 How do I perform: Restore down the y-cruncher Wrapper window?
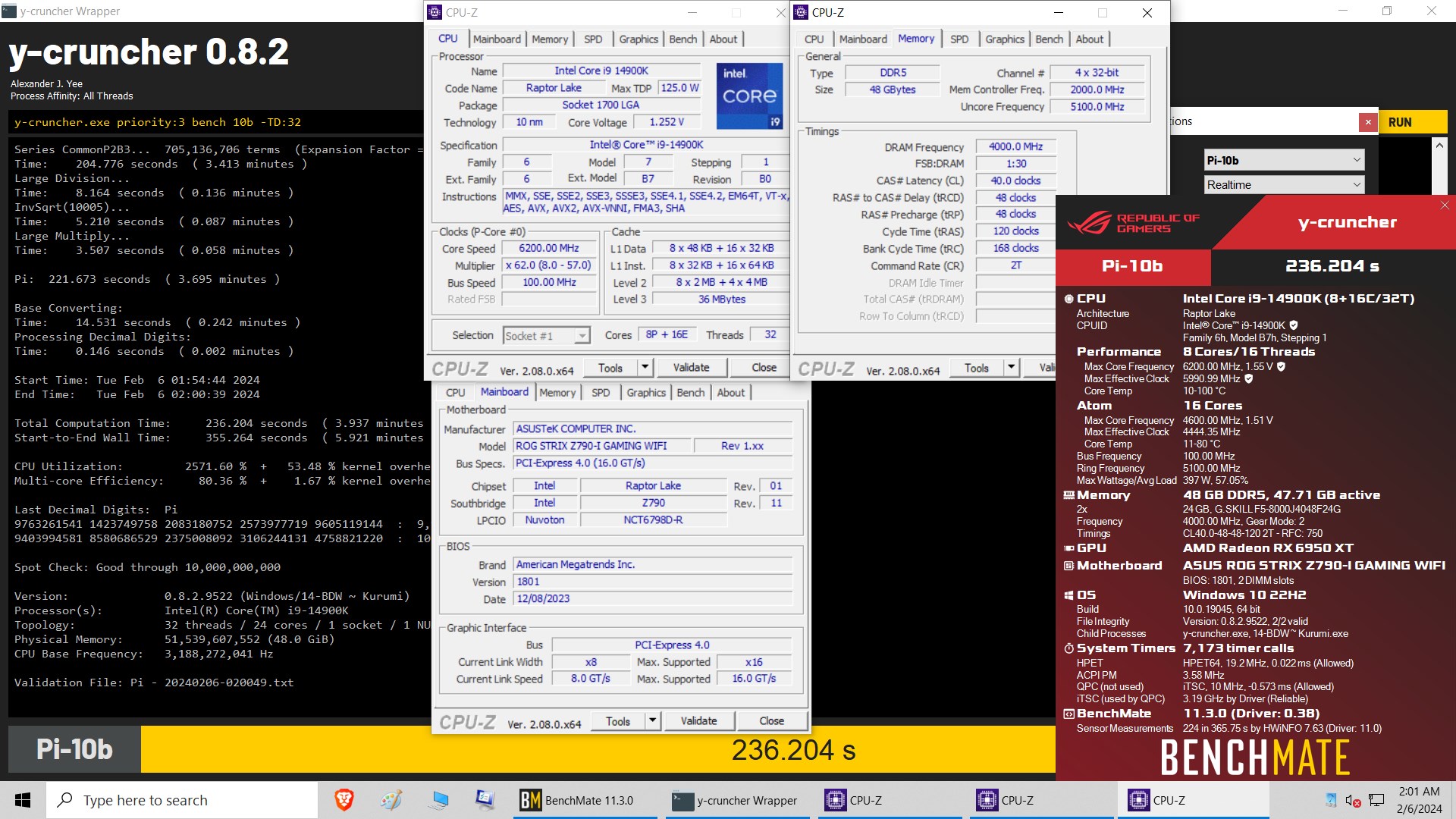(1386, 11)
